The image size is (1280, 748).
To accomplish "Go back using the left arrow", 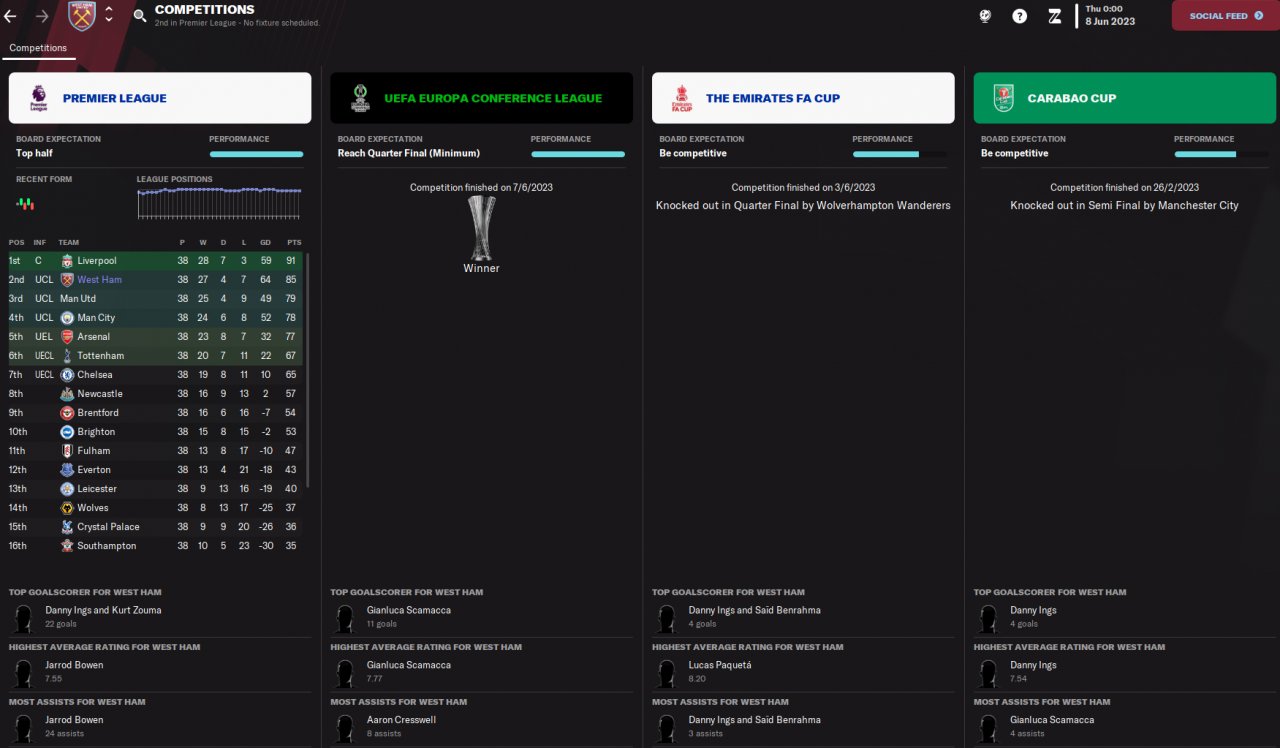I will (x=11, y=16).
